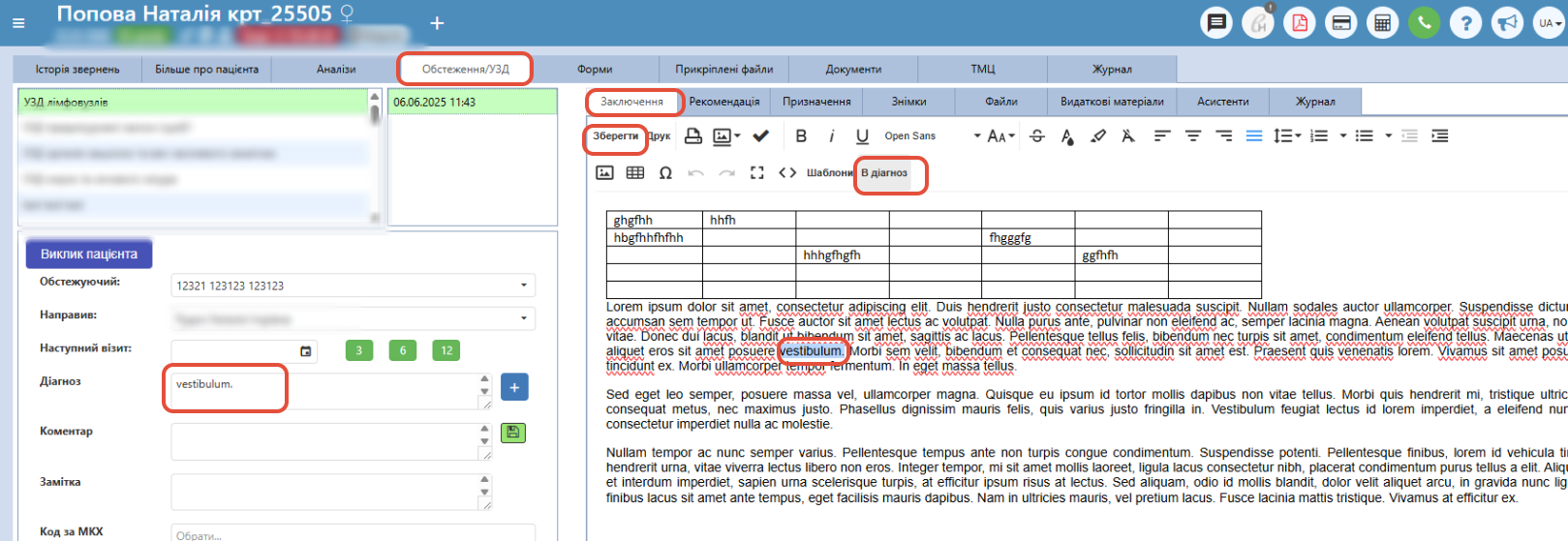The height and width of the screenshot is (541, 1568).
Task: Click the Зберегти button
Action: (616, 136)
